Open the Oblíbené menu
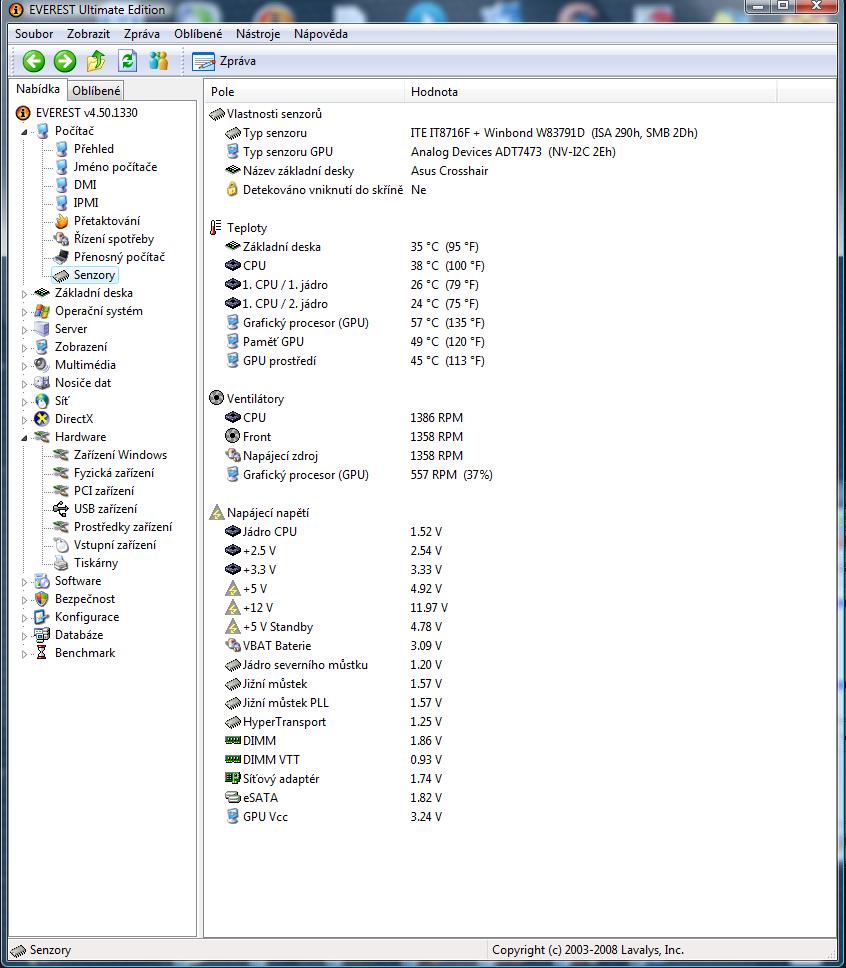Viewport: 846px width, 968px height. click(198, 34)
